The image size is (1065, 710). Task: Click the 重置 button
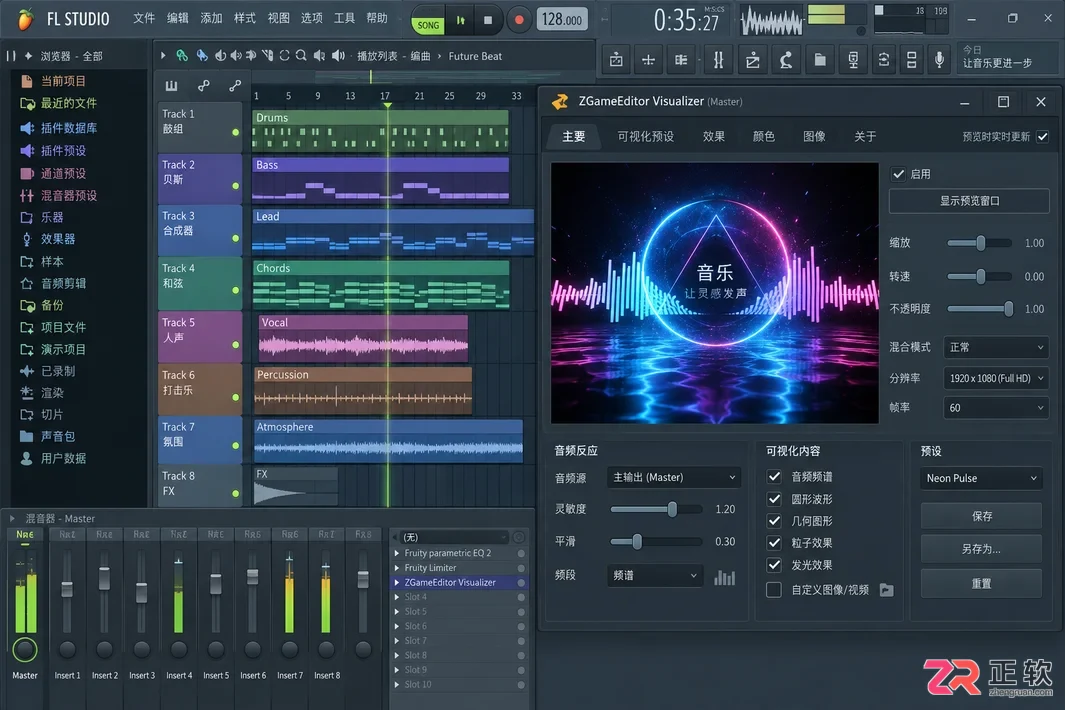pyautogui.click(x=981, y=584)
